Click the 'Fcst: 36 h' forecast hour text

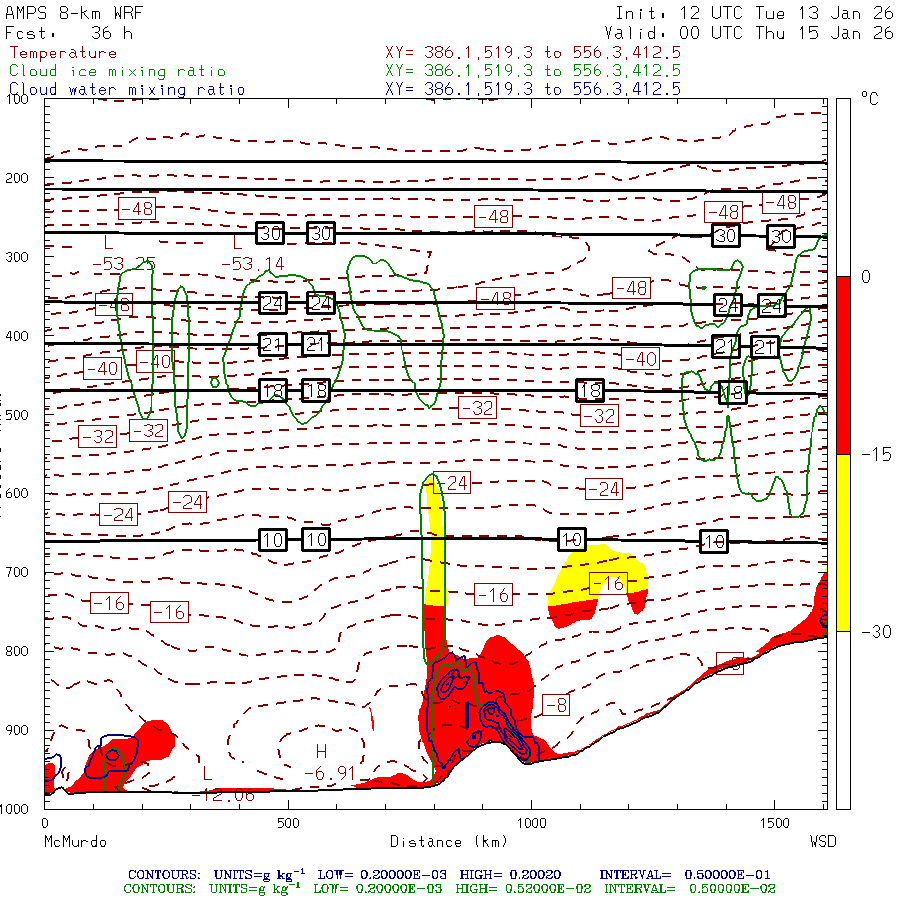click(69, 33)
